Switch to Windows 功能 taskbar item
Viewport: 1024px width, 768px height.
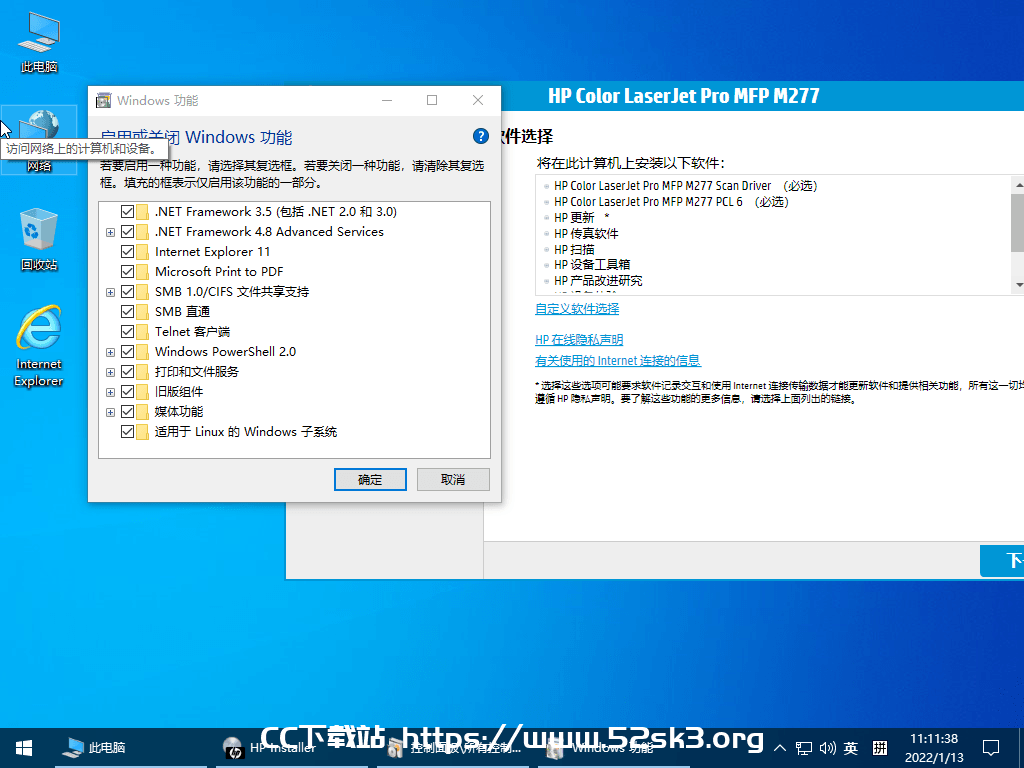[x=614, y=748]
